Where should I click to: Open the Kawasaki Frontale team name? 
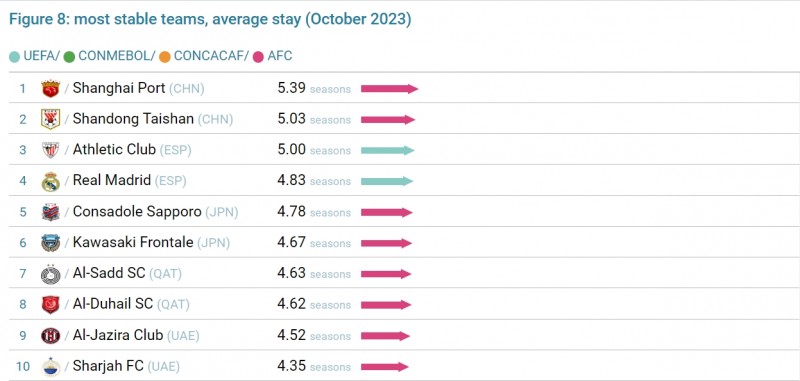click(x=133, y=242)
